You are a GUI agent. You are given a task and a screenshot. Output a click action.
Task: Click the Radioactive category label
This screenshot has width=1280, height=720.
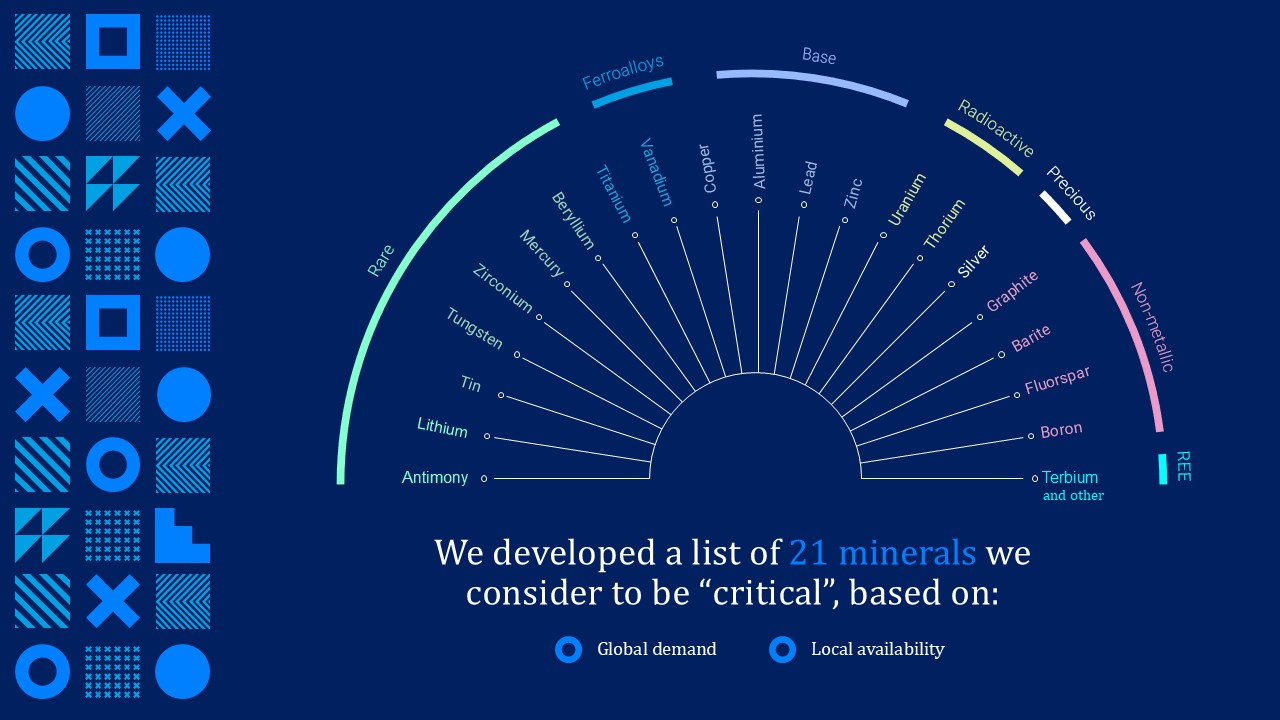coord(996,128)
